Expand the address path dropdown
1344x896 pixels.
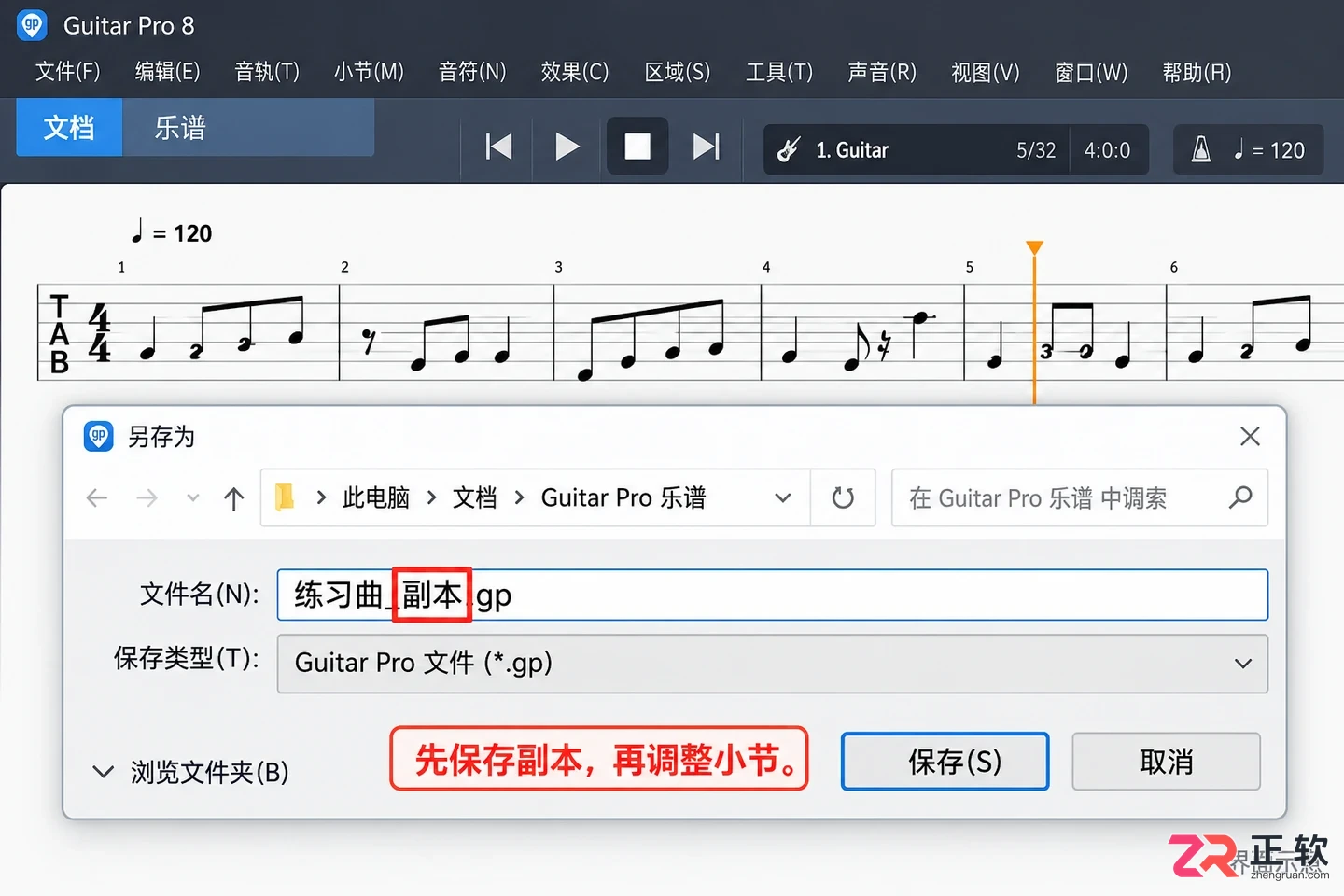coord(783,497)
